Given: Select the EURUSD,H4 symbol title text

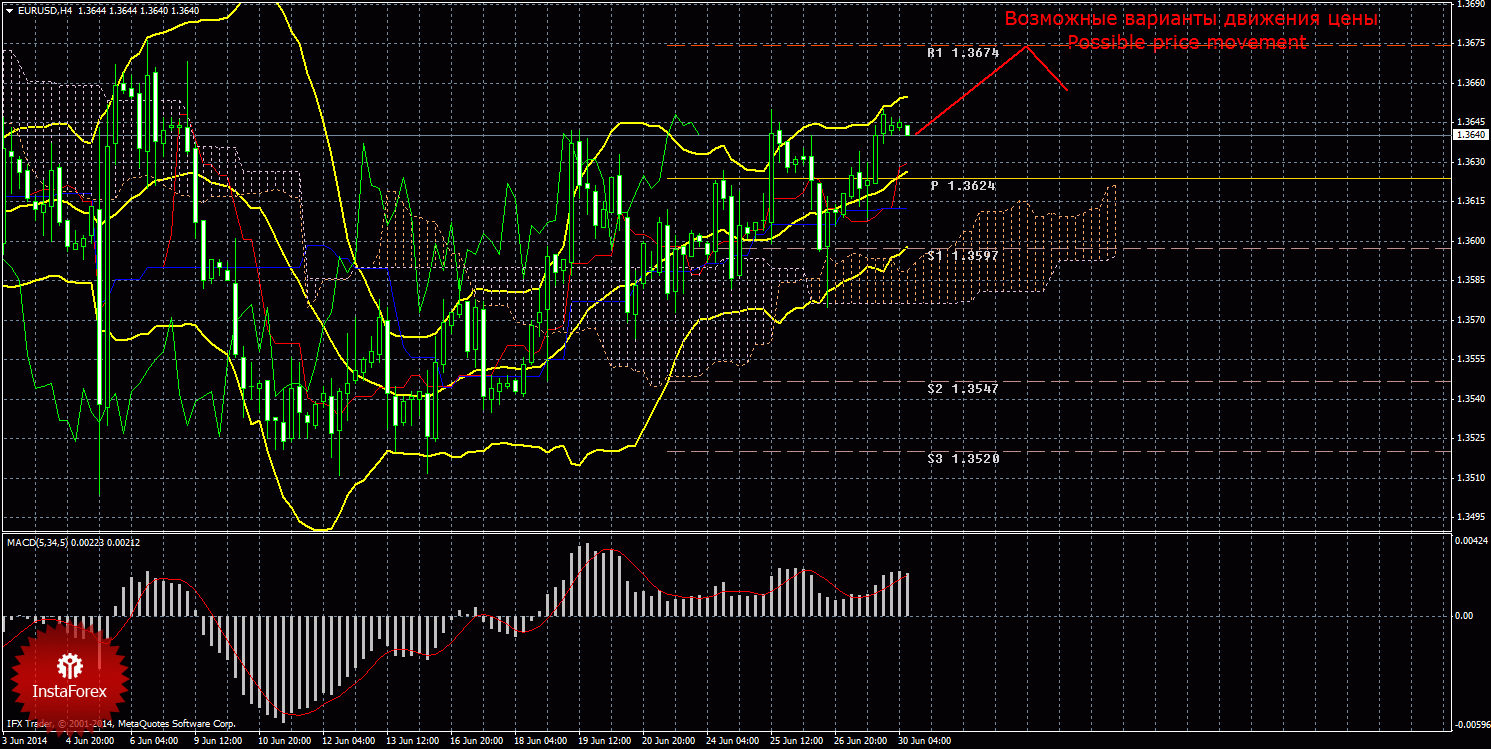Looking at the screenshot, I should point(48,9).
